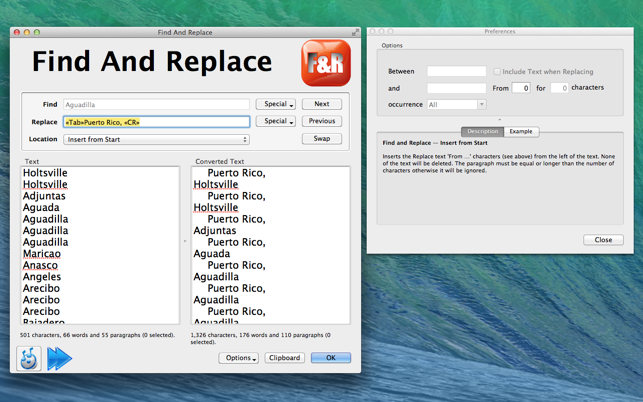This screenshot has height=402, width=643.
Task: Open the occurrence combo box set to All
Action: point(456,105)
